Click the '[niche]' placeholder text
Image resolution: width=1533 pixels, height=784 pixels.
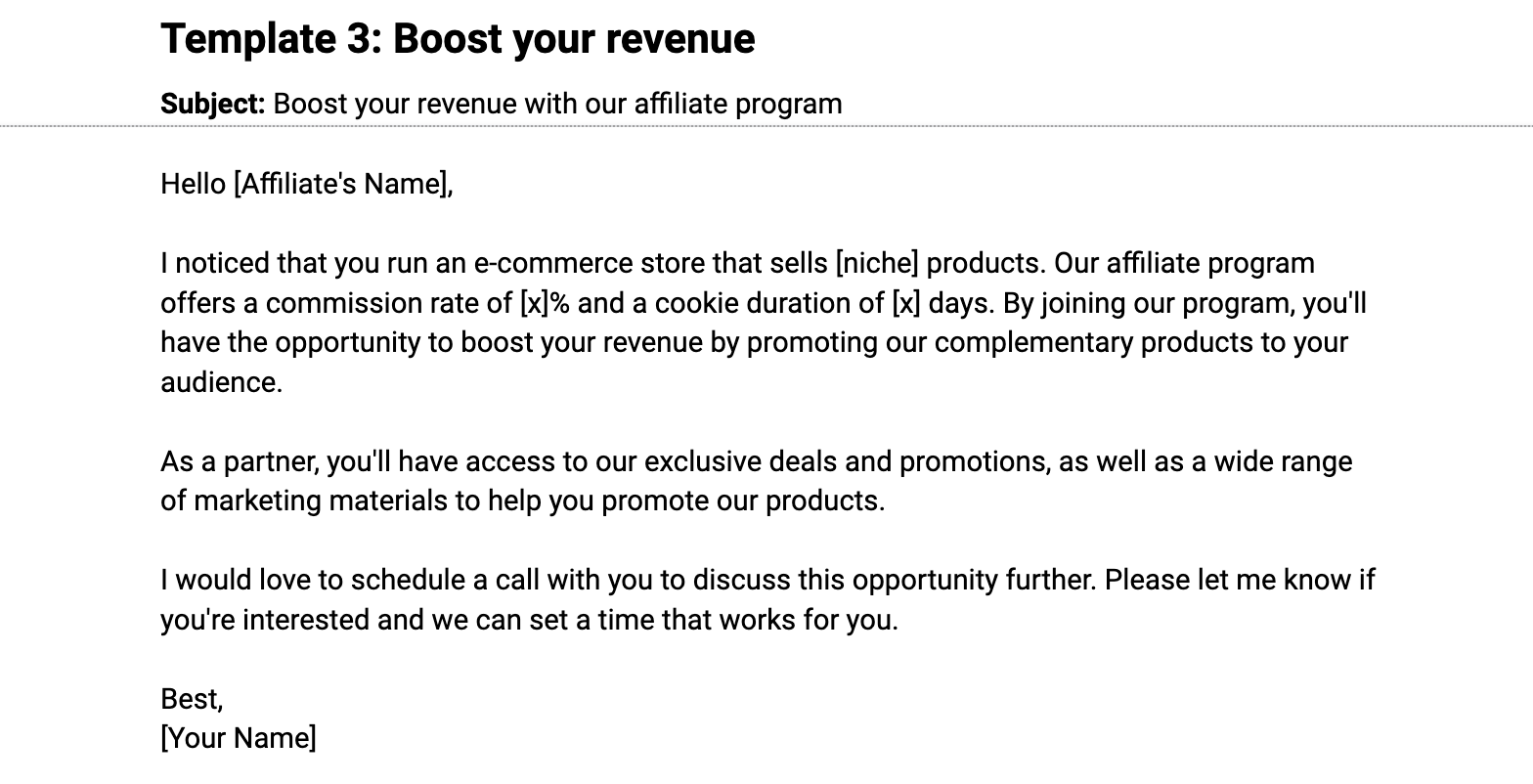876,264
